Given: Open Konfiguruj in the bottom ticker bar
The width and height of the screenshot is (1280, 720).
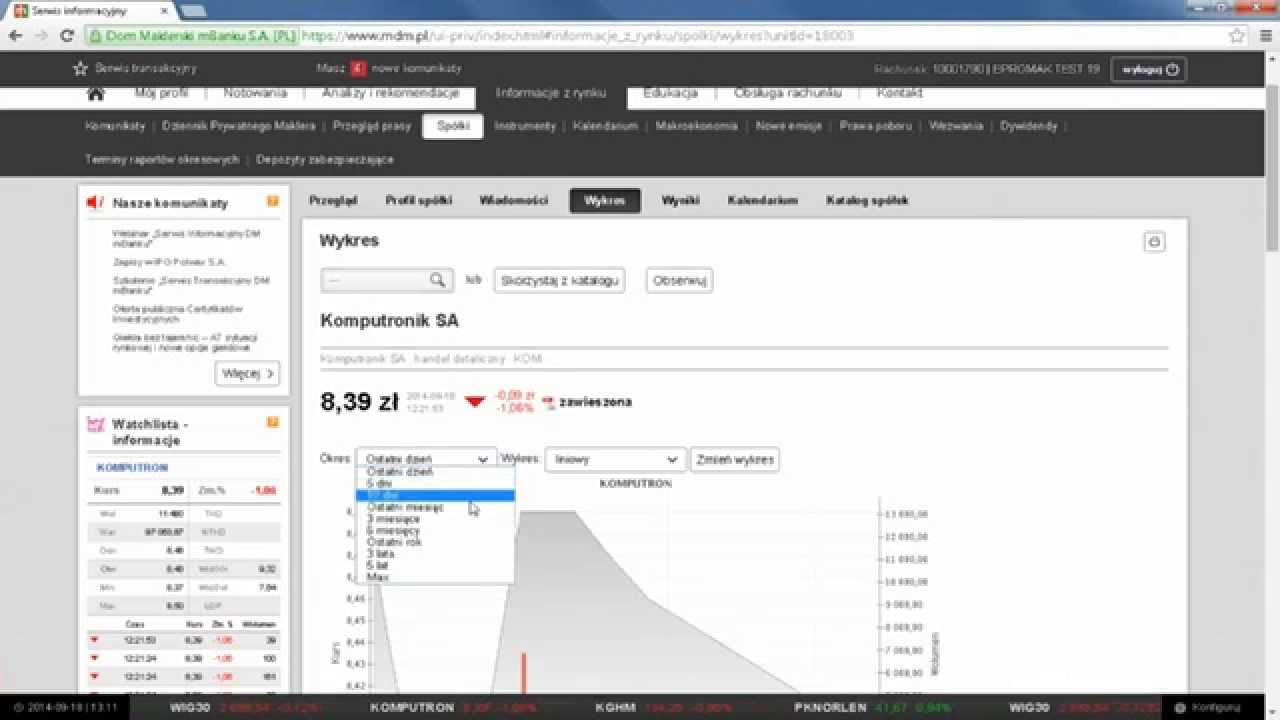Looking at the screenshot, I should (1206, 708).
